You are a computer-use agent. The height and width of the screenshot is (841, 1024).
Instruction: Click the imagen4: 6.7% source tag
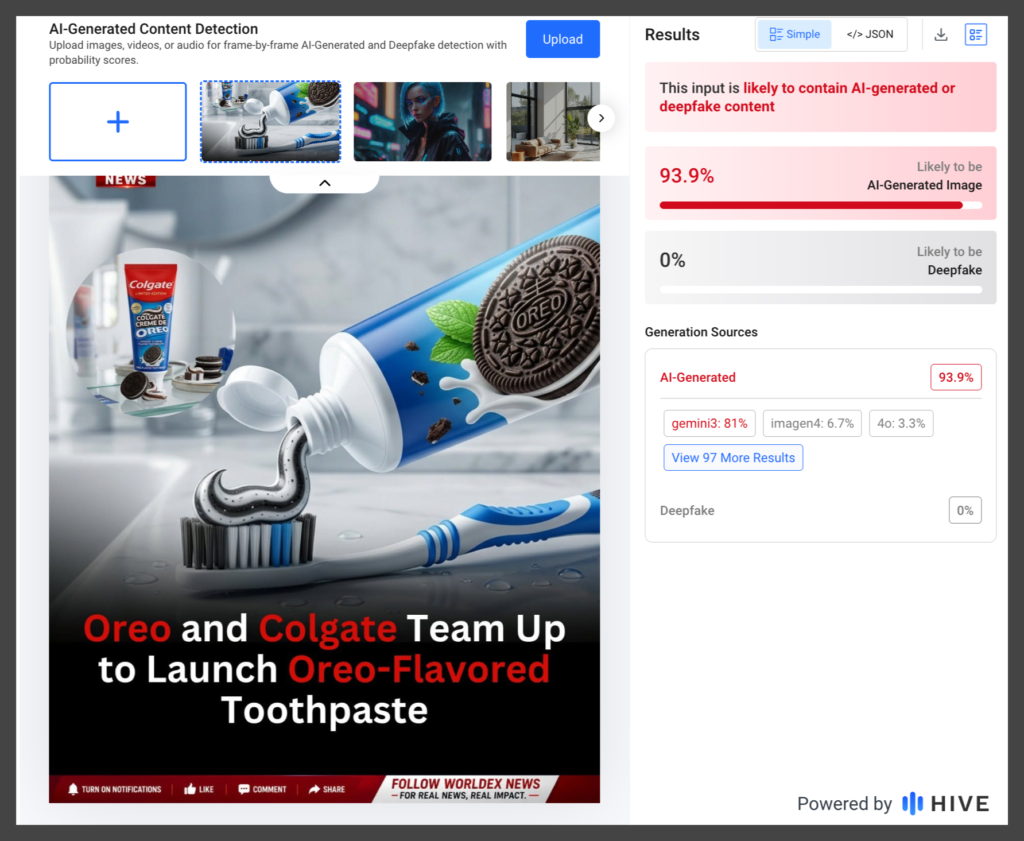(812, 423)
